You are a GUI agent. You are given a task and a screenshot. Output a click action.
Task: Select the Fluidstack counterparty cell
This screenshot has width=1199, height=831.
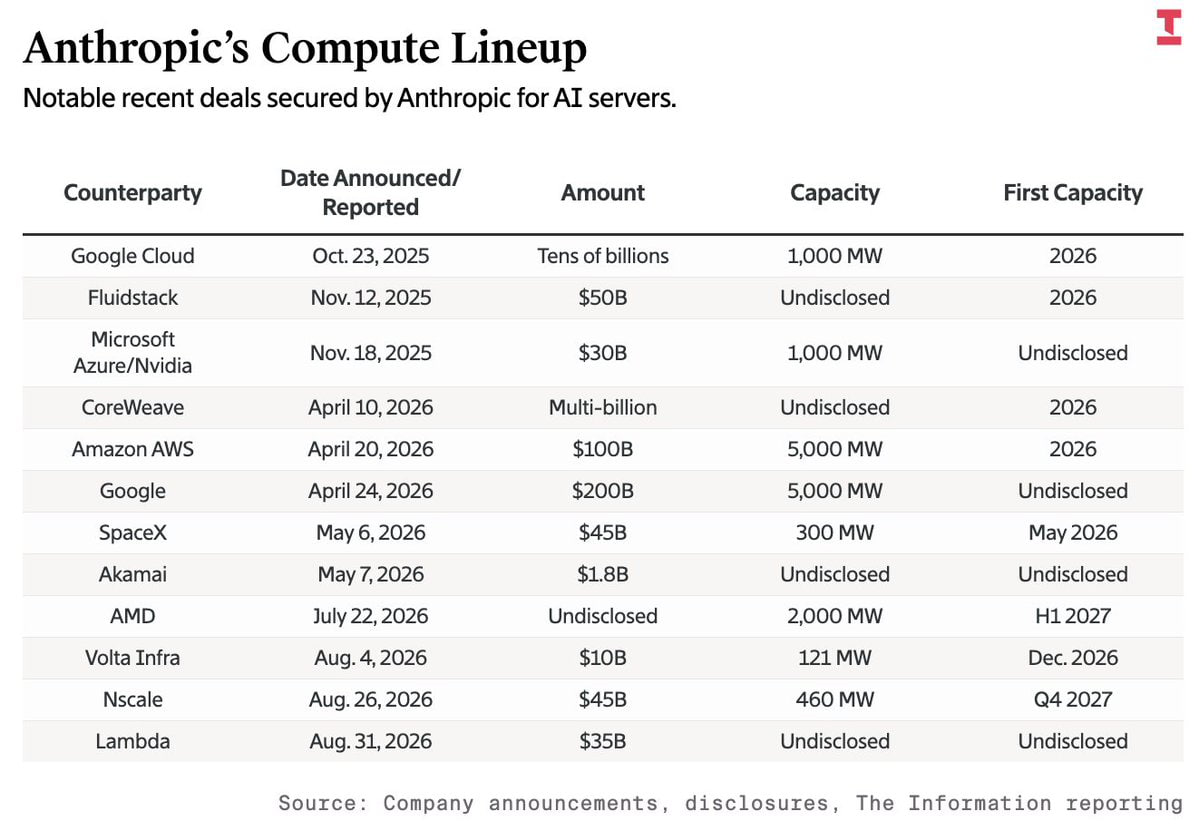coord(132,297)
